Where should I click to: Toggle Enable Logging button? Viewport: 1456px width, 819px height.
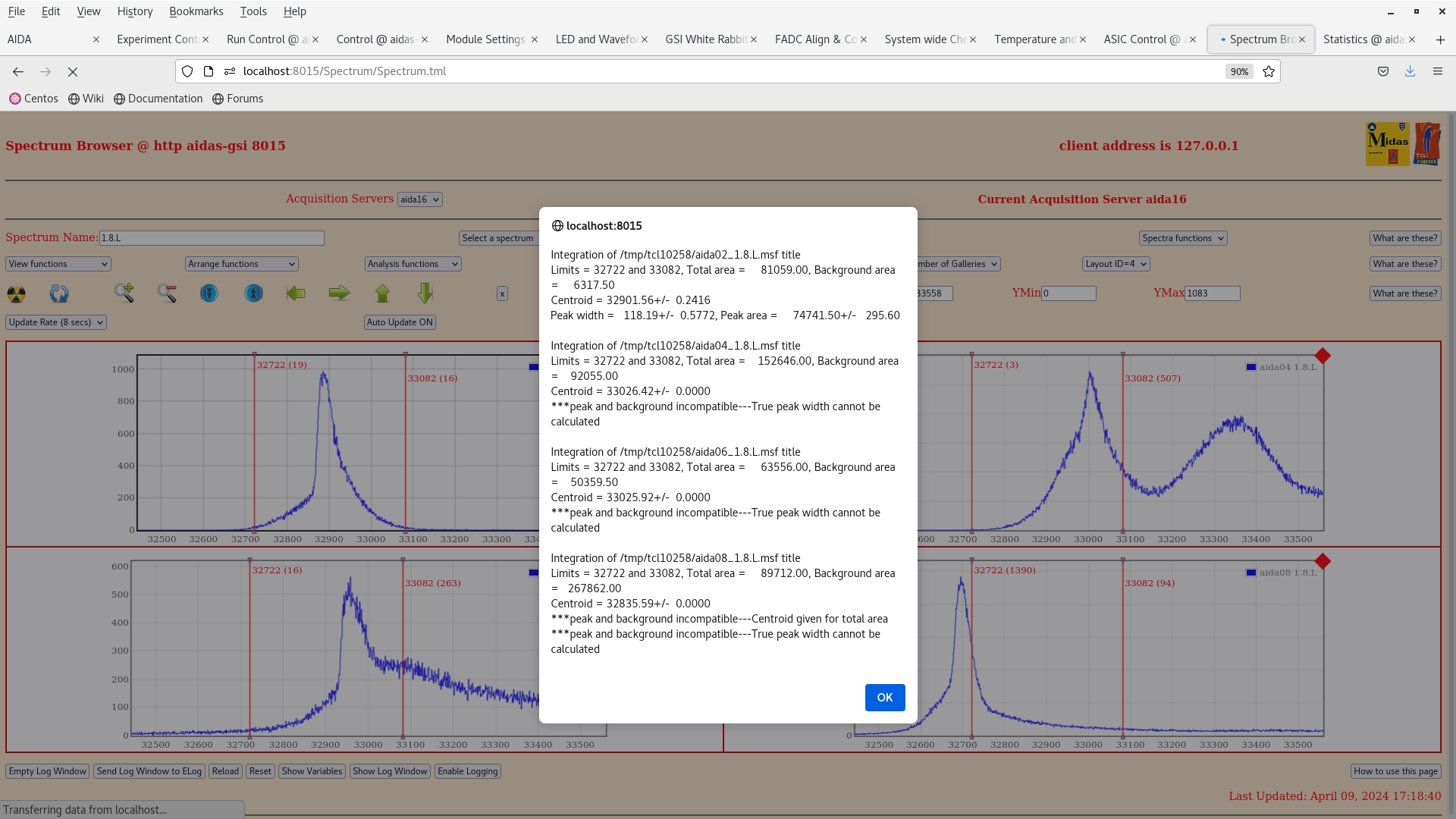point(467,771)
